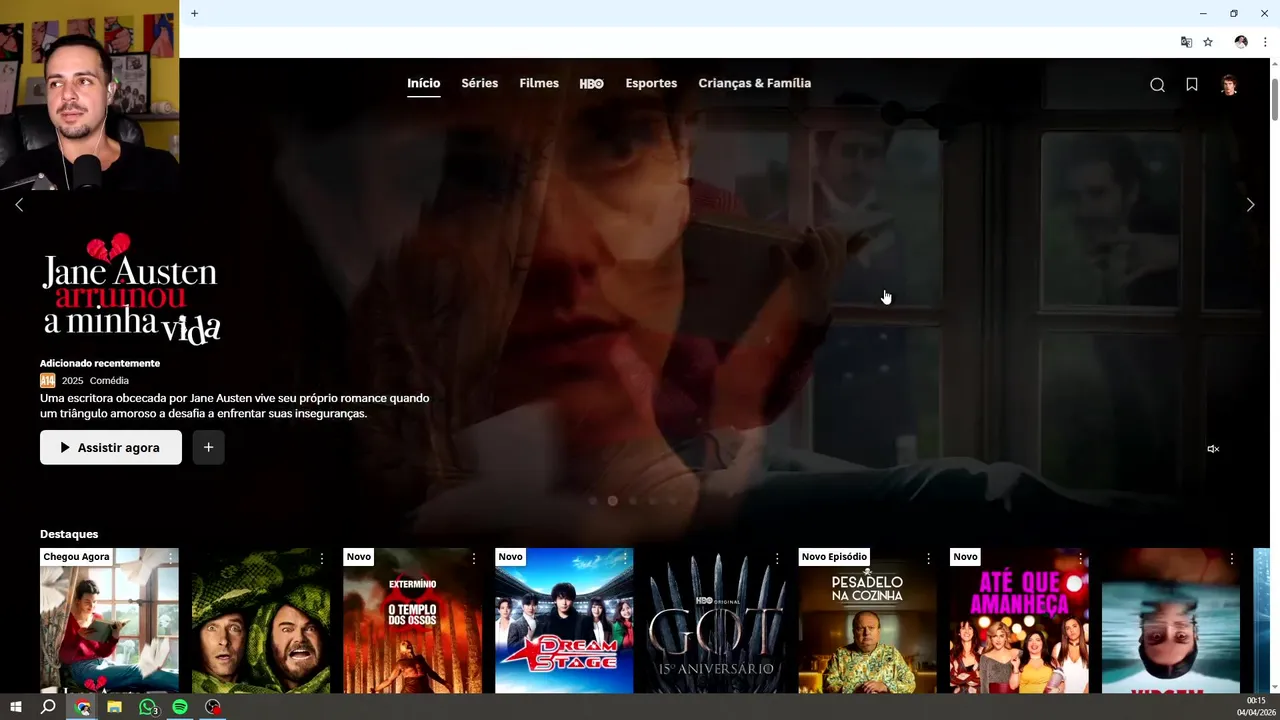
Task: Open options menu on Chegou Agora card
Action: click(170, 558)
